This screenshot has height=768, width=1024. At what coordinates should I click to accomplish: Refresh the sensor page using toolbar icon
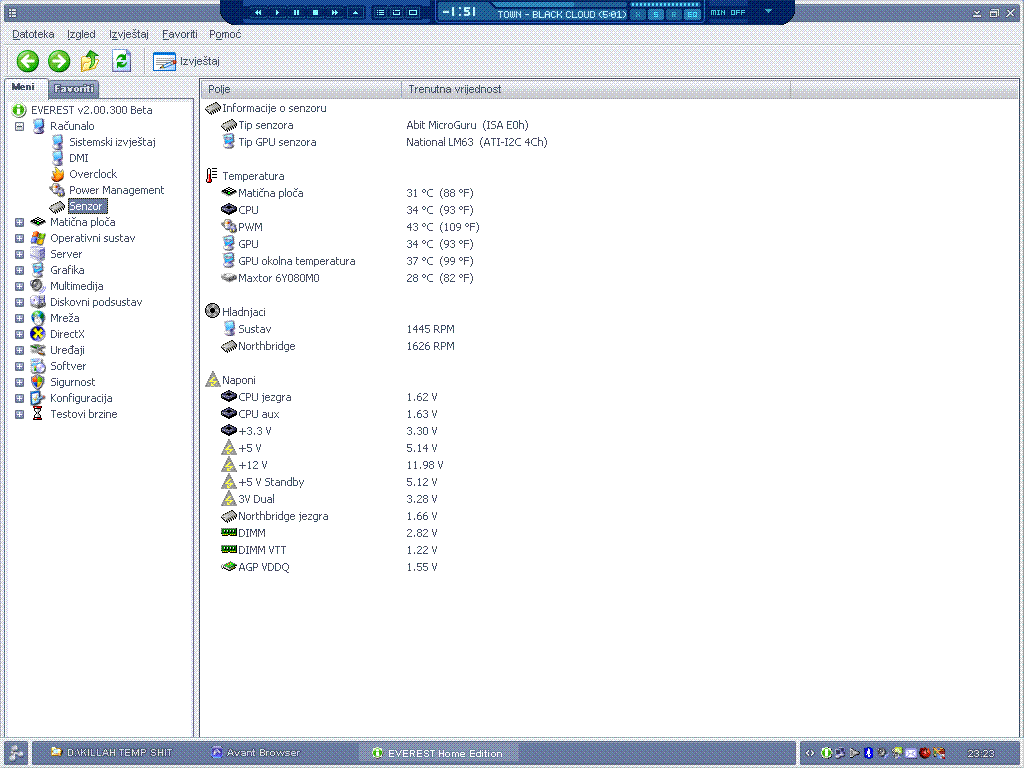click(x=122, y=61)
